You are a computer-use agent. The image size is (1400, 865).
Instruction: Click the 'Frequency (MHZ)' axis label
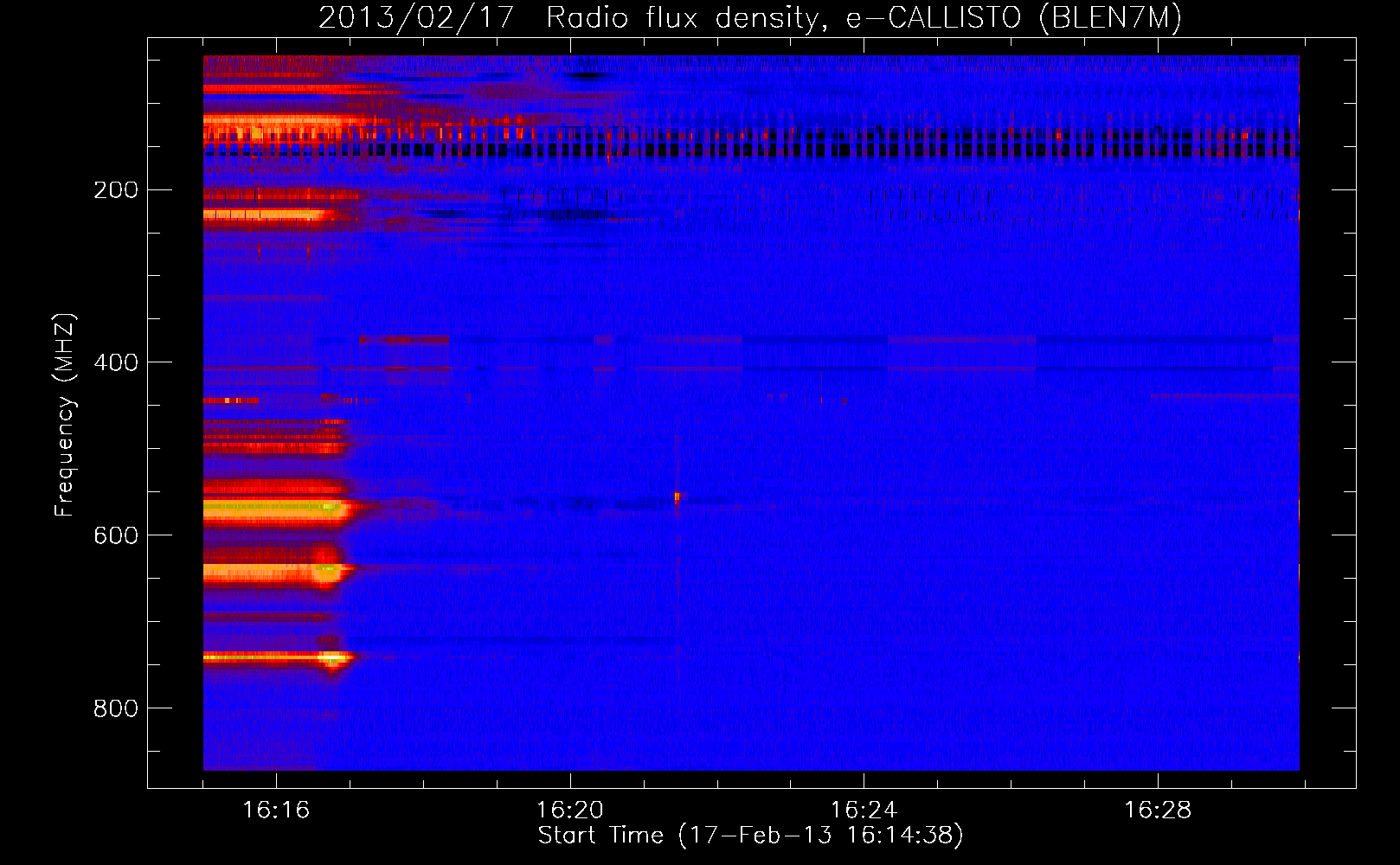coord(65,415)
